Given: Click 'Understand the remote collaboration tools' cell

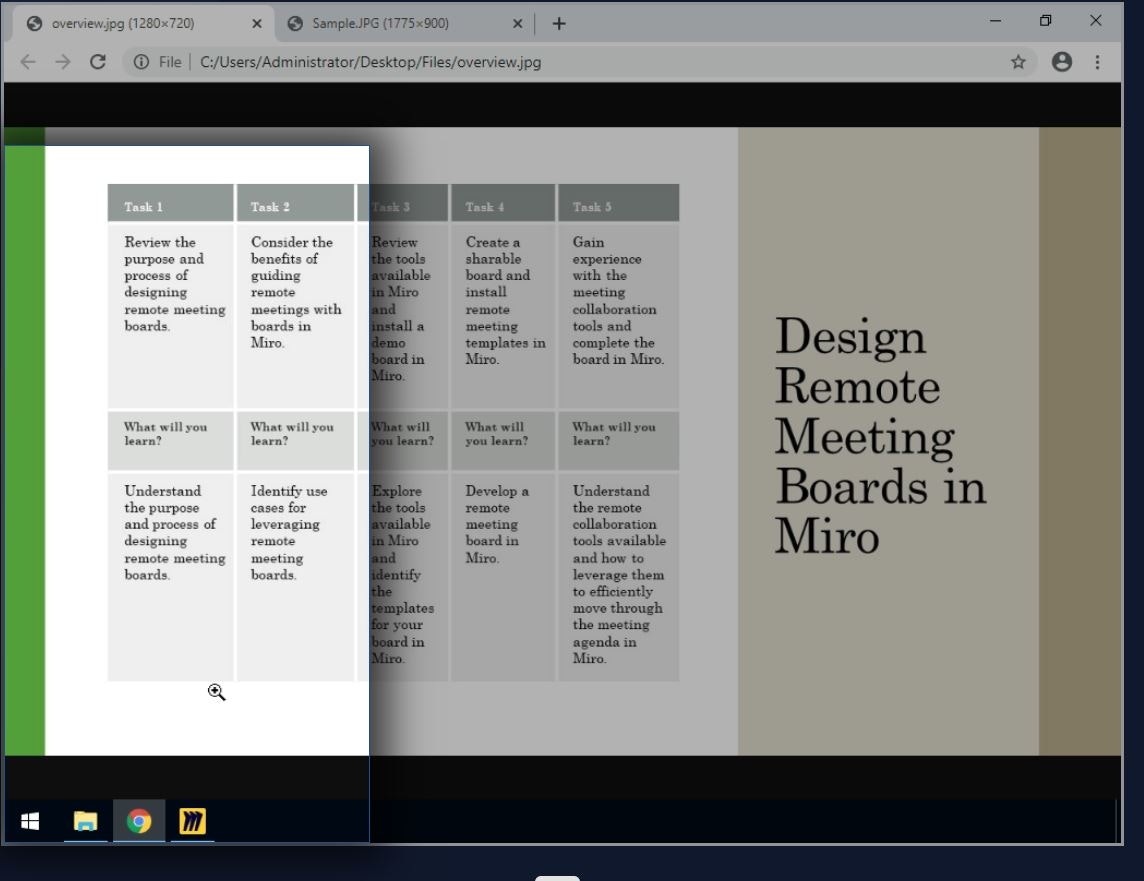Looking at the screenshot, I should 619,577.
